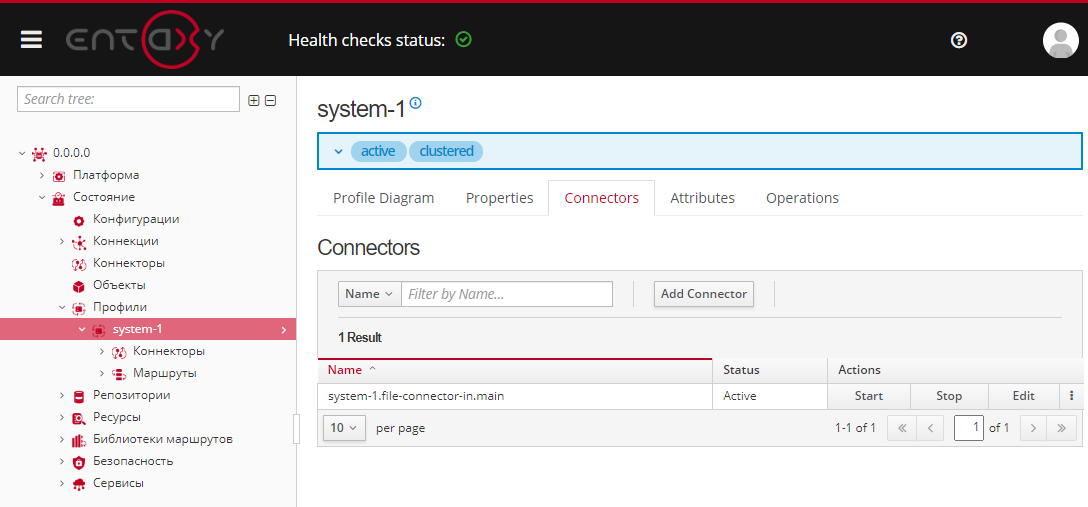
Task: Click the system-1.file-connector-in.main name cell
Action: (515, 396)
